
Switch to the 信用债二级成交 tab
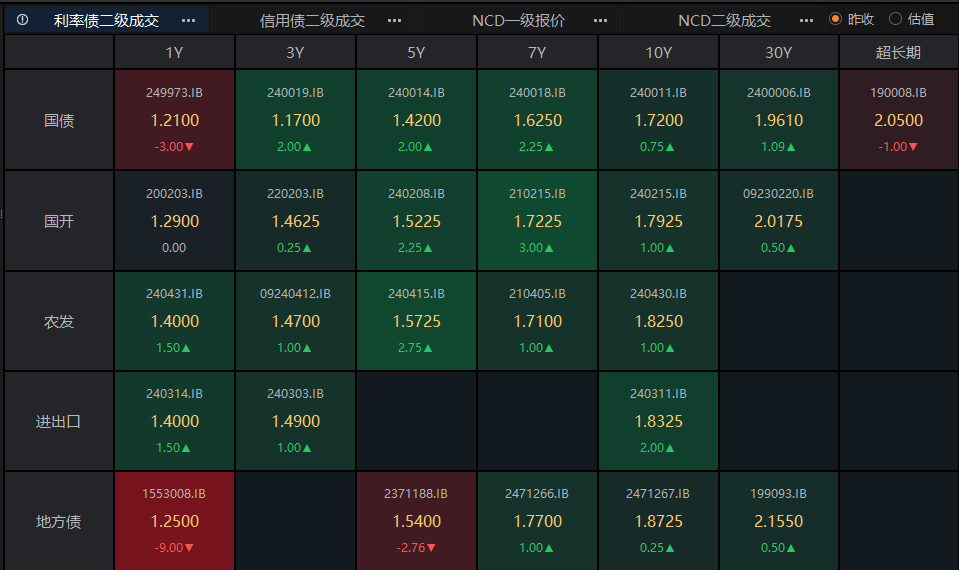click(312, 20)
